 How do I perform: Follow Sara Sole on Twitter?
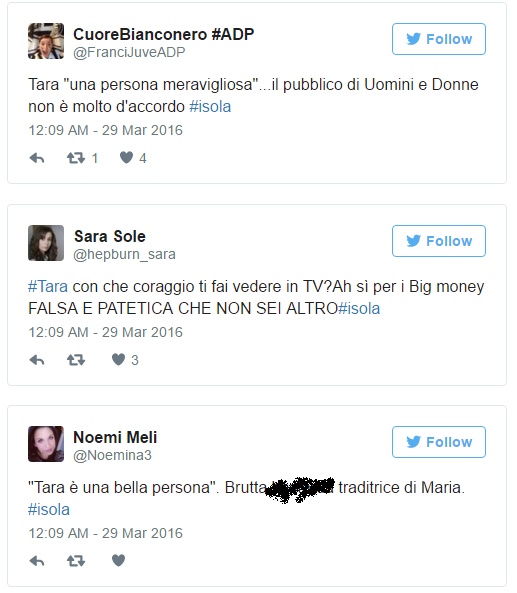pos(439,241)
